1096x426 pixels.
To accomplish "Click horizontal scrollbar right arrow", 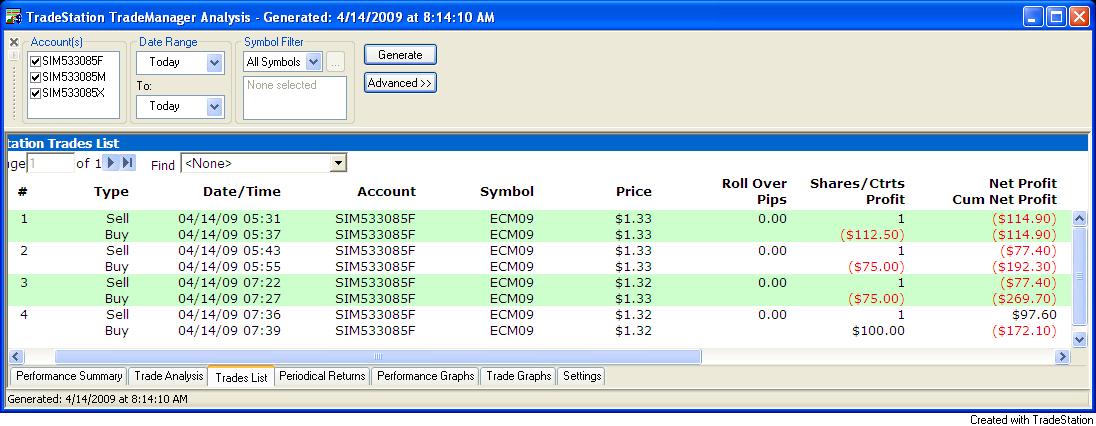I will click(1062, 357).
